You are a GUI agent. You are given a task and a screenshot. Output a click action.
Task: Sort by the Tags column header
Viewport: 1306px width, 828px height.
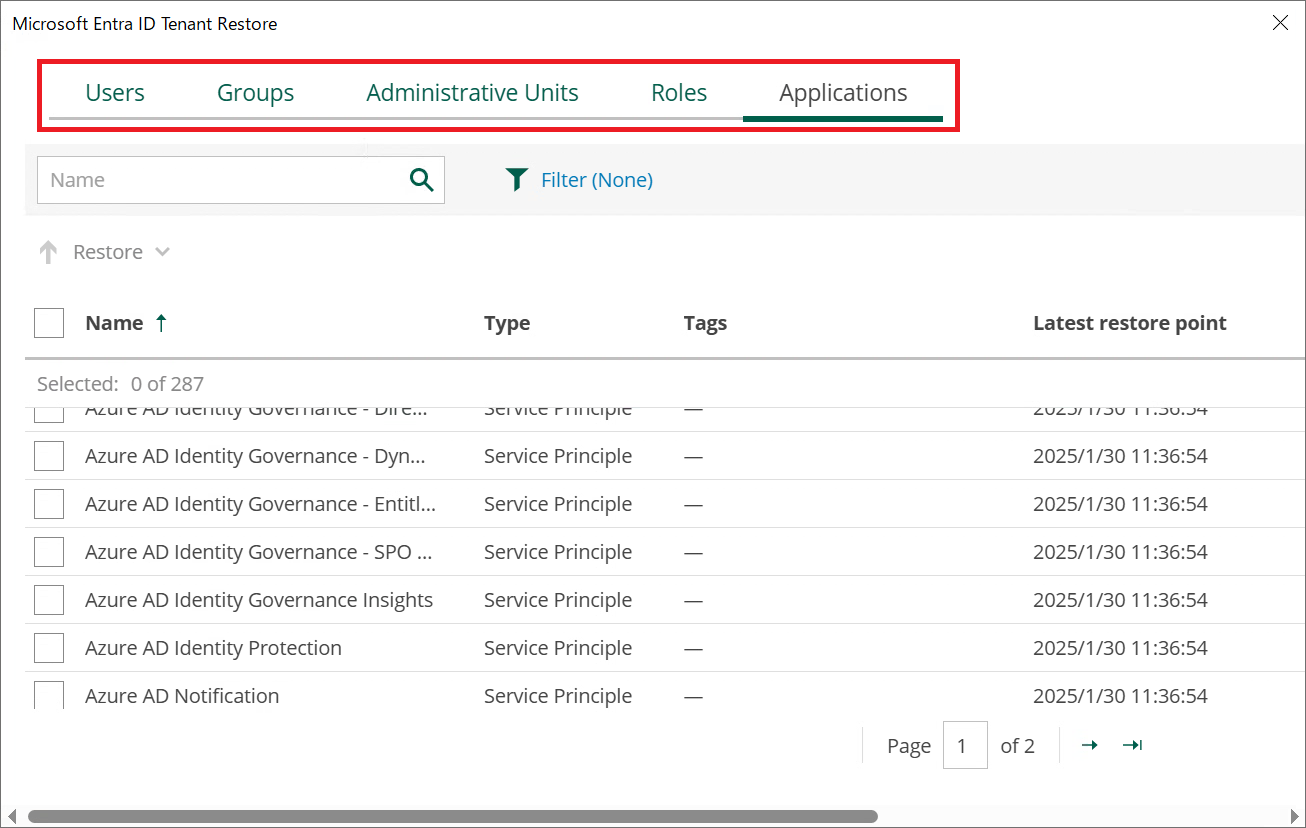pyautogui.click(x=705, y=323)
